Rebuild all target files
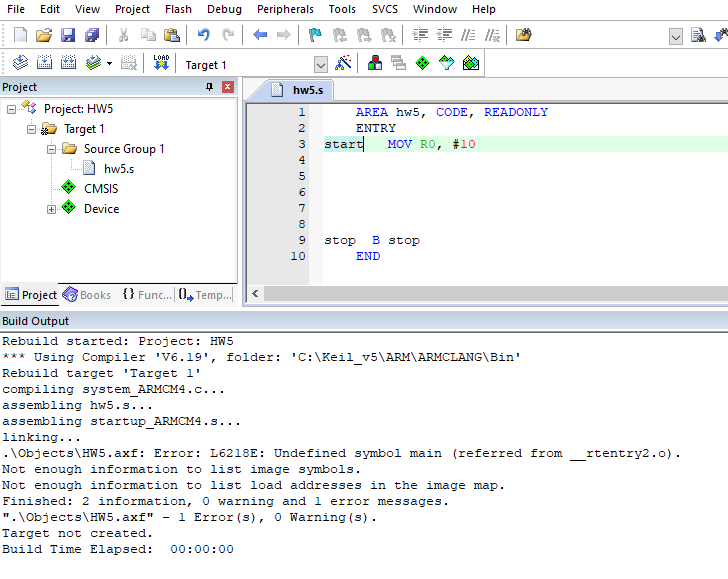 [68, 62]
